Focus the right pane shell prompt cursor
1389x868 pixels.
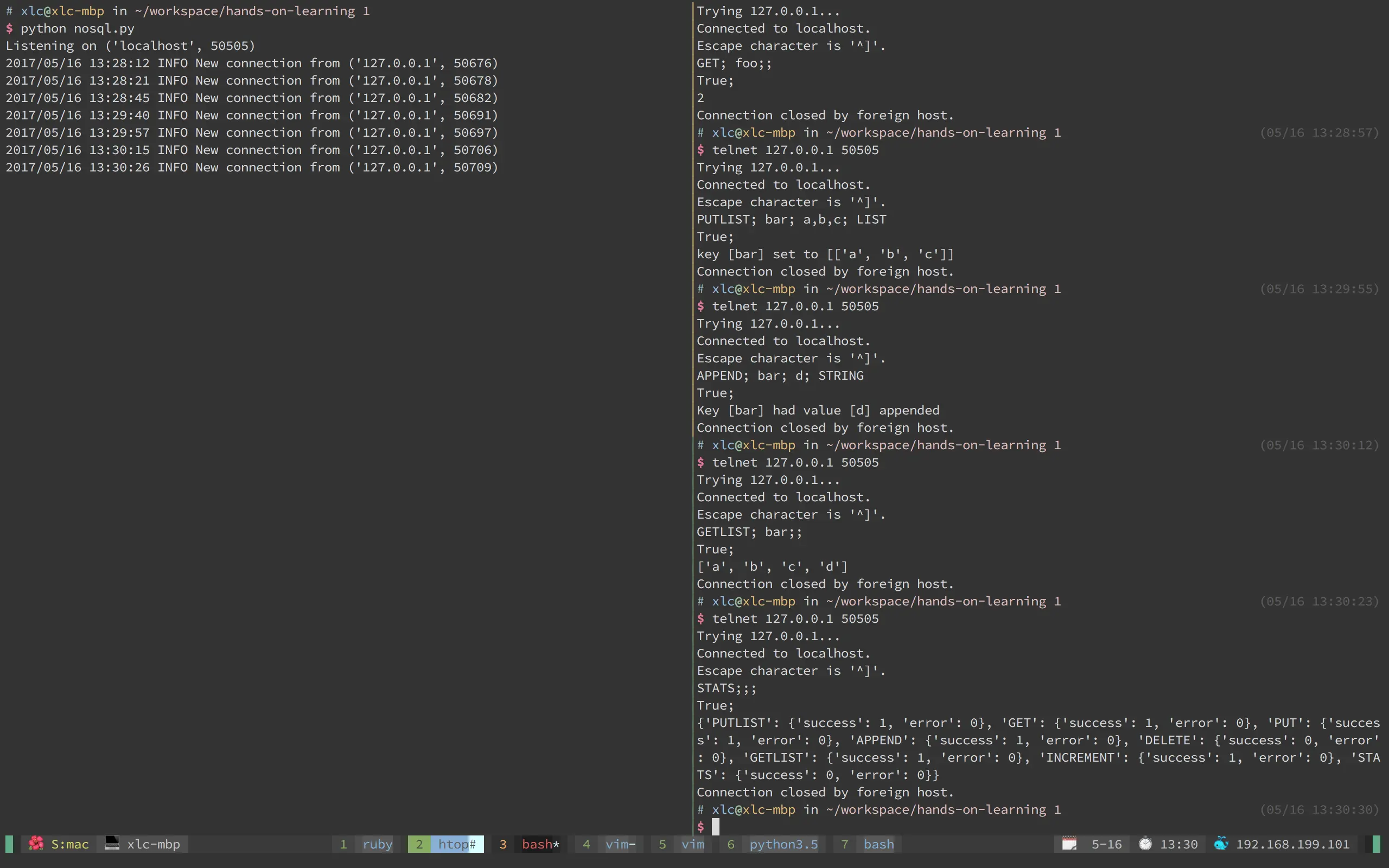715,827
